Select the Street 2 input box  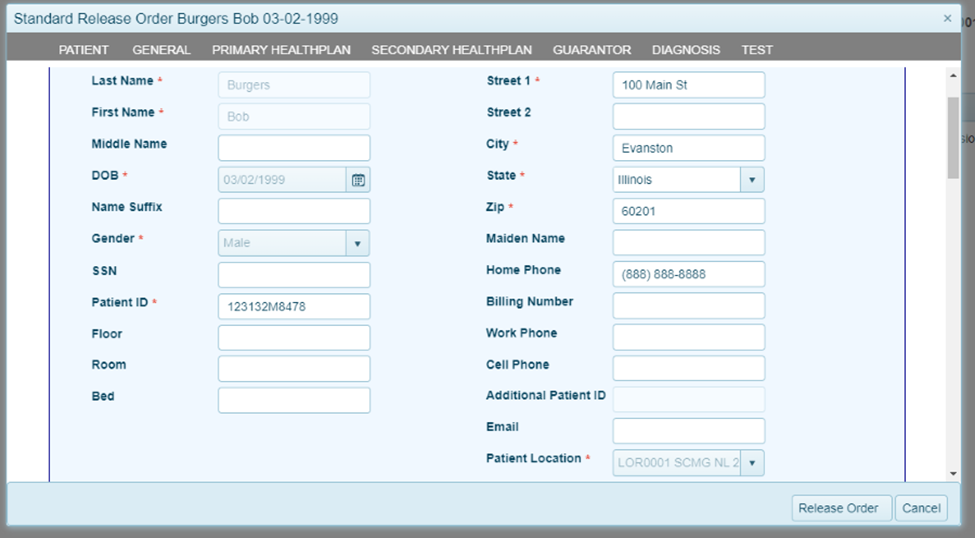(x=688, y=117)
